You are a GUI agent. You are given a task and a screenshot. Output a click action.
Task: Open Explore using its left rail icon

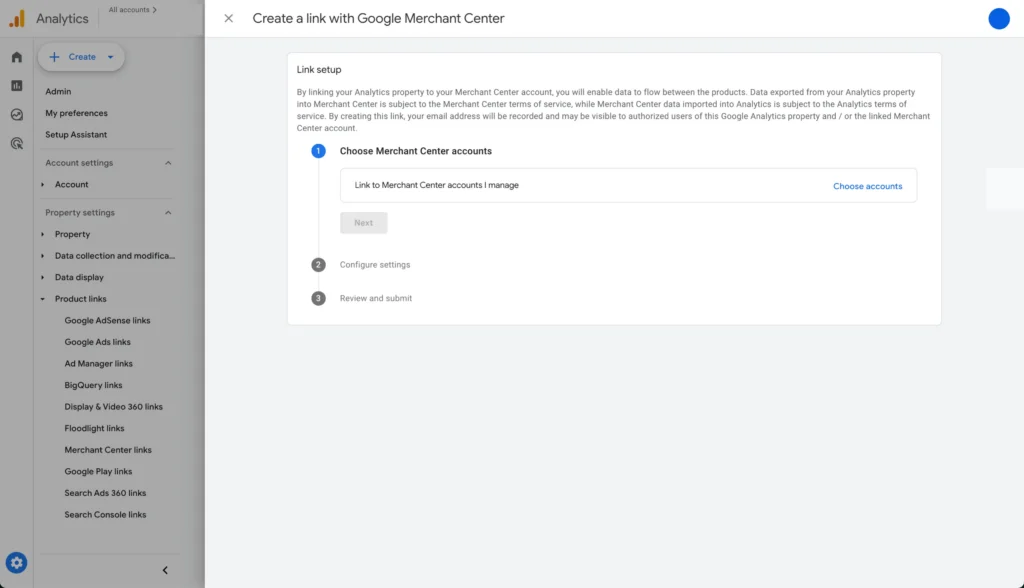[15, 114]
